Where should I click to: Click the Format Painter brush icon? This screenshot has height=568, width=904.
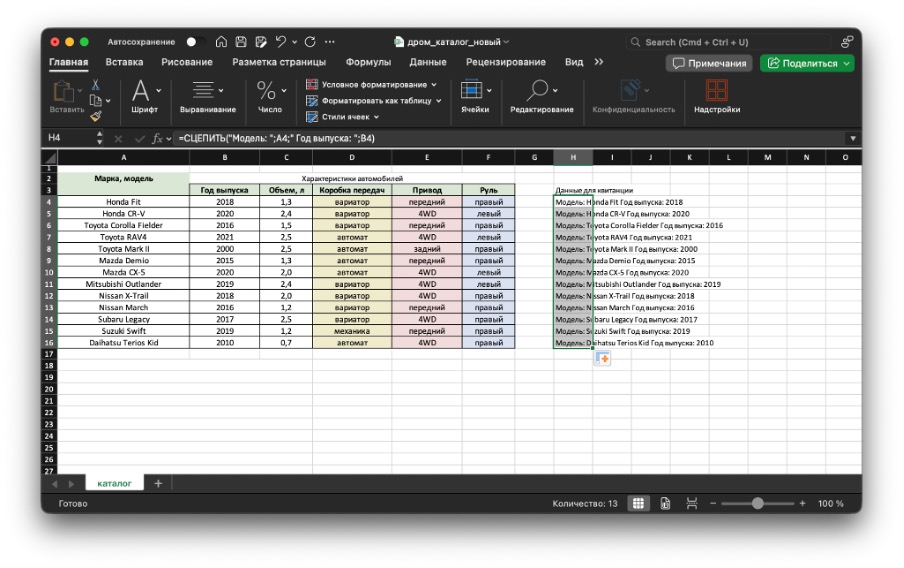tap(96, 116)
